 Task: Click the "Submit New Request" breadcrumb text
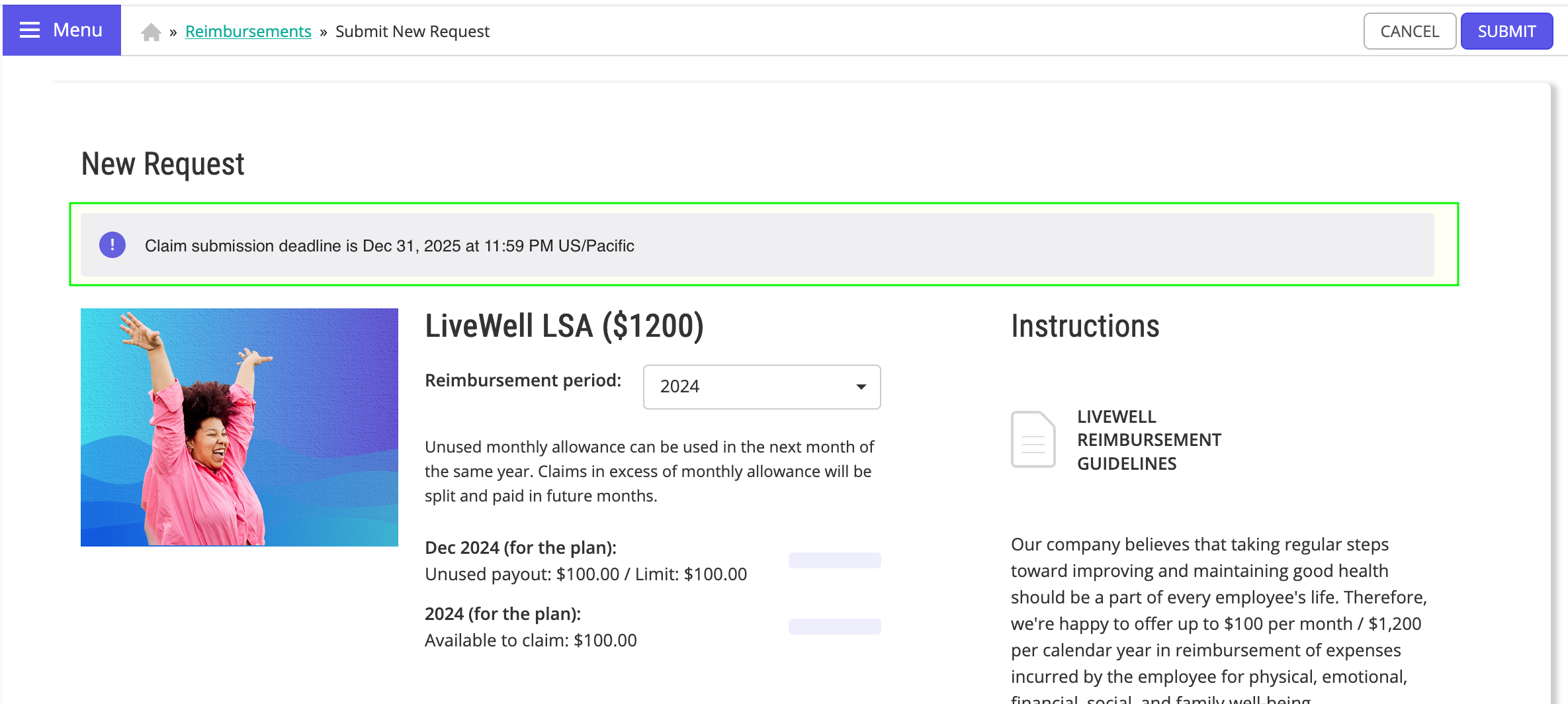[412, 32]
